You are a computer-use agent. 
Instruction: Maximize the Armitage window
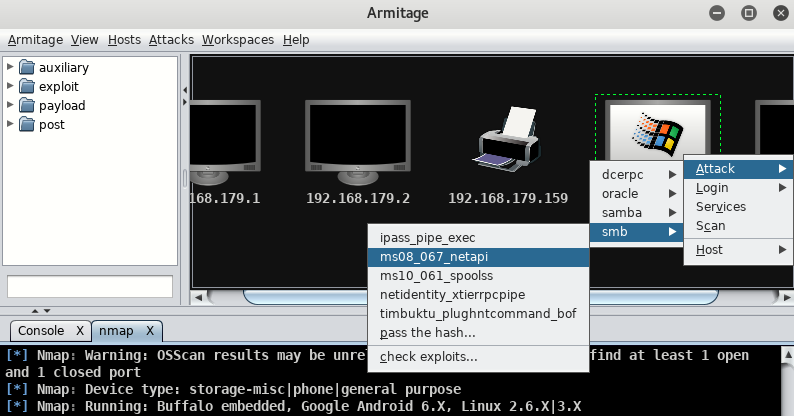pyautogui.click(x=748, y=13)
